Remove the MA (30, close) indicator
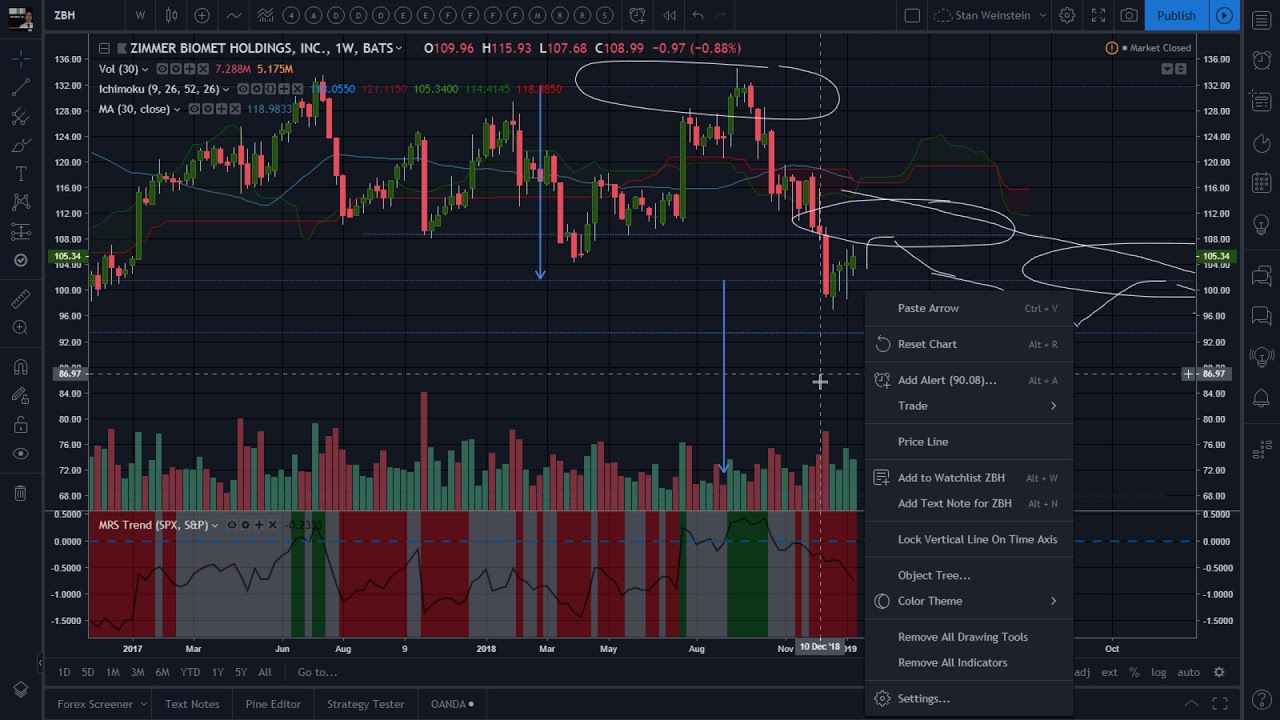This screenshot has width=1280, height=720. pos(235,109)
